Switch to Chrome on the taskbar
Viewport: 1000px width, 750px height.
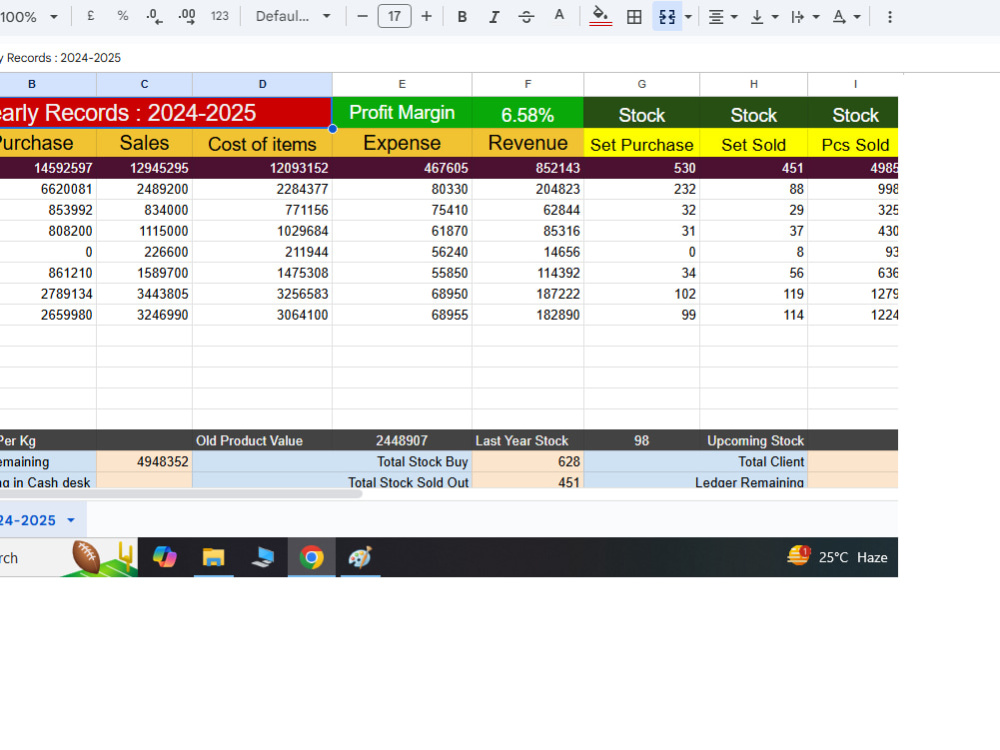pos(311,557)
